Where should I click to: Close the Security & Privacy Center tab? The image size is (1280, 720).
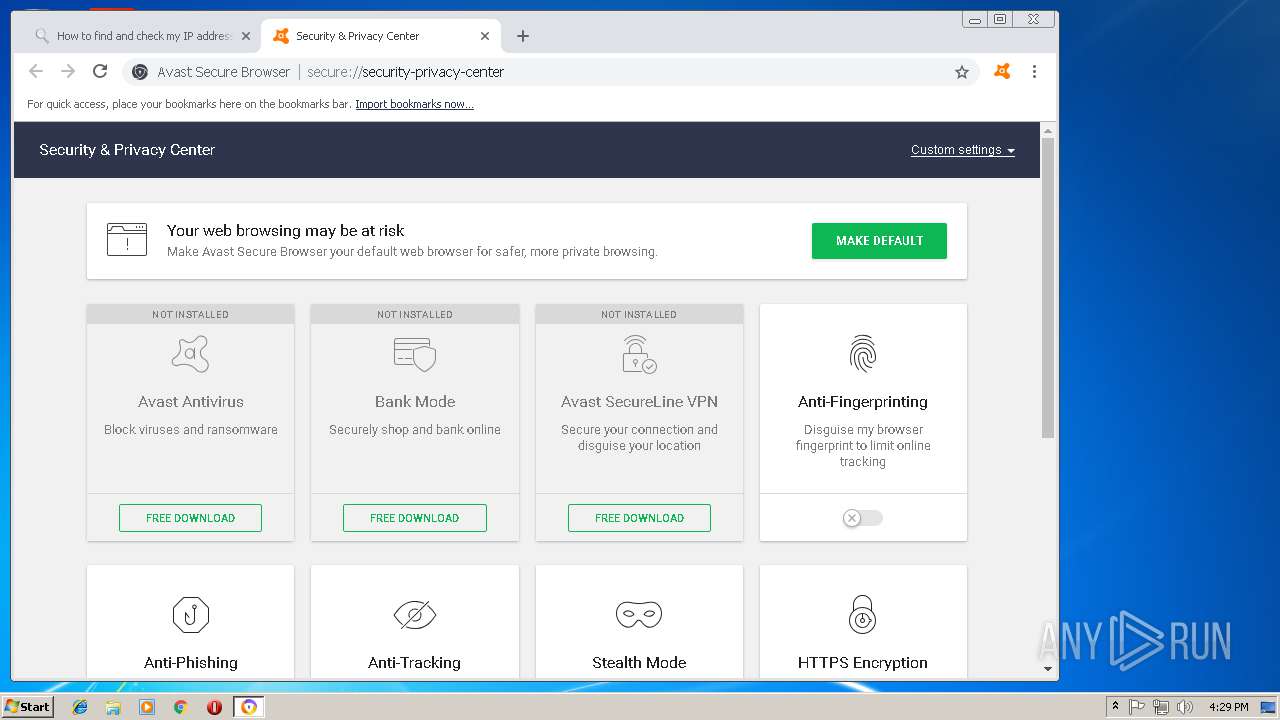485,36
